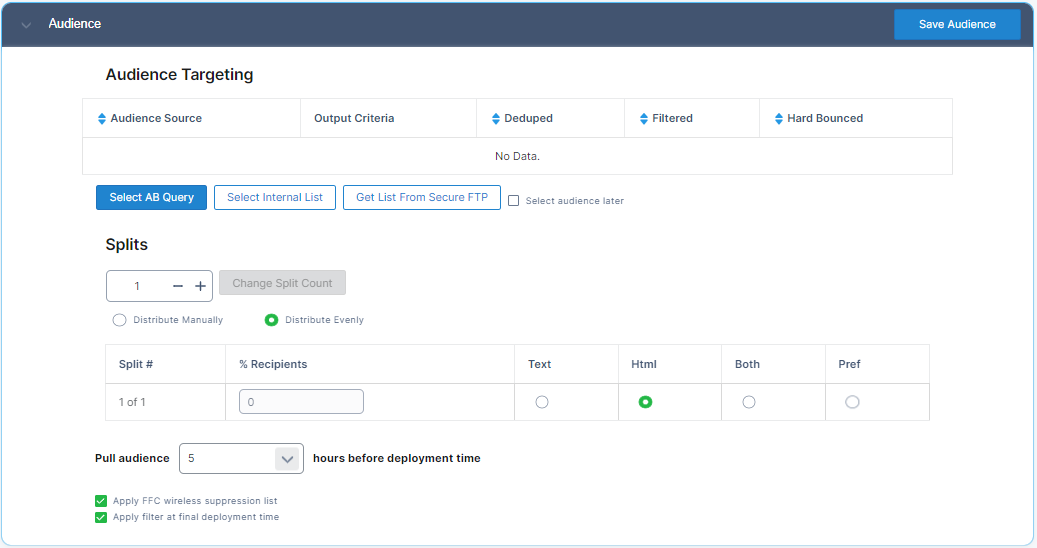1037x548 pixels.
Task: Select Text format for split 1
Action: pos(542,402)
